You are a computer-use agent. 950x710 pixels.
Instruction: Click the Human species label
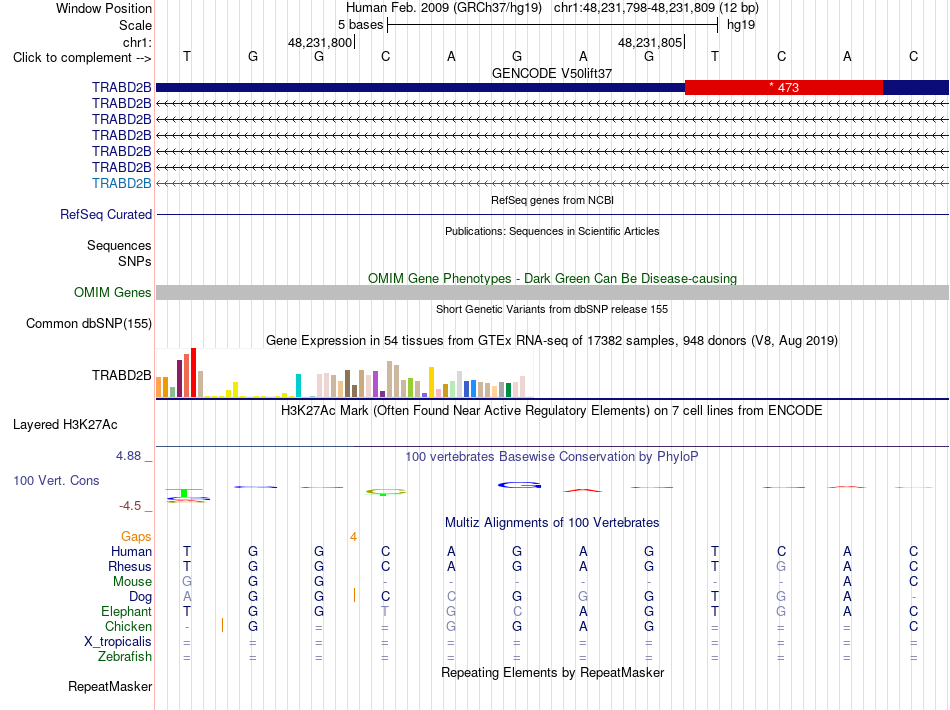(x=131, y=551)
